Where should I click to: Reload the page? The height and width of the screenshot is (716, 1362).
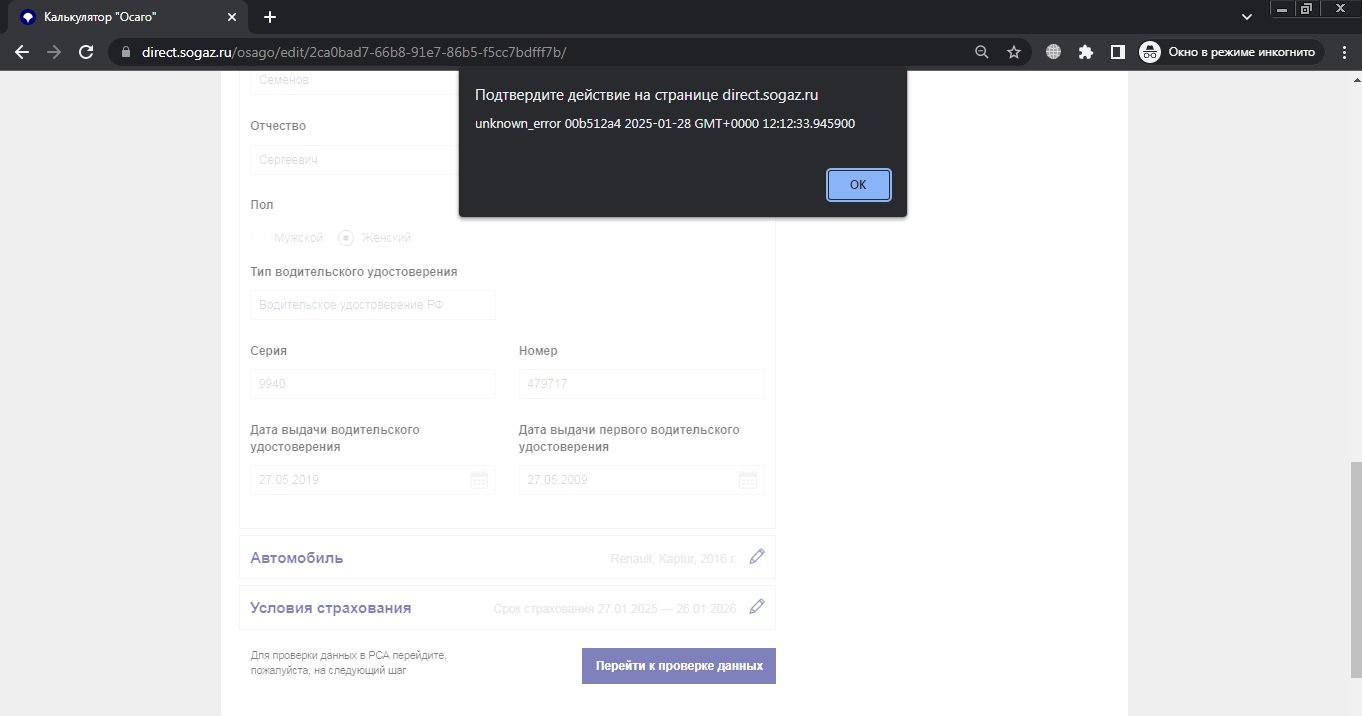click(x=86, y=52)
